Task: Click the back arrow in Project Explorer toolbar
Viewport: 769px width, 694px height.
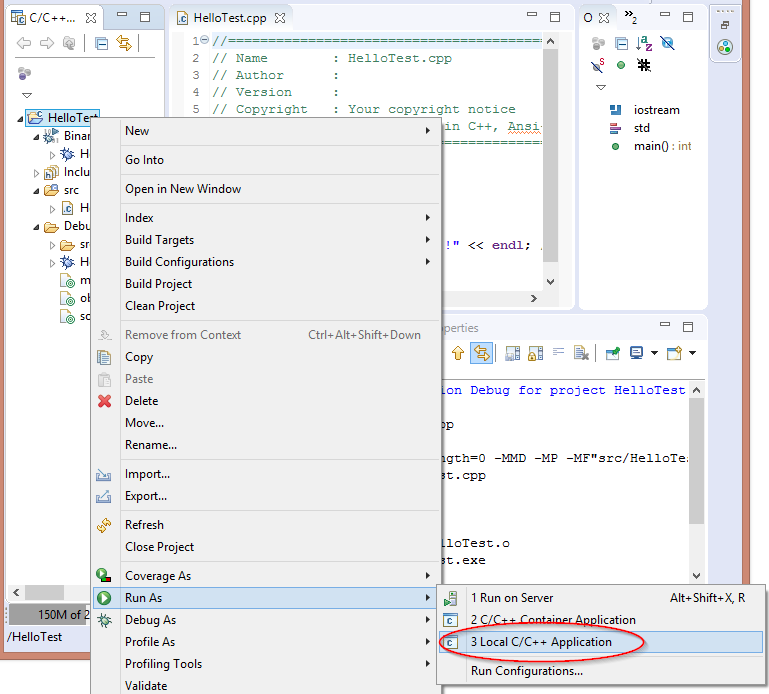Action: 24,43
